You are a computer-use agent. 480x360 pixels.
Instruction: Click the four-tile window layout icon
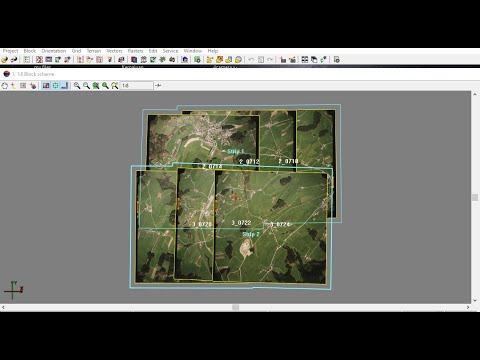click(x=305, y=60)
